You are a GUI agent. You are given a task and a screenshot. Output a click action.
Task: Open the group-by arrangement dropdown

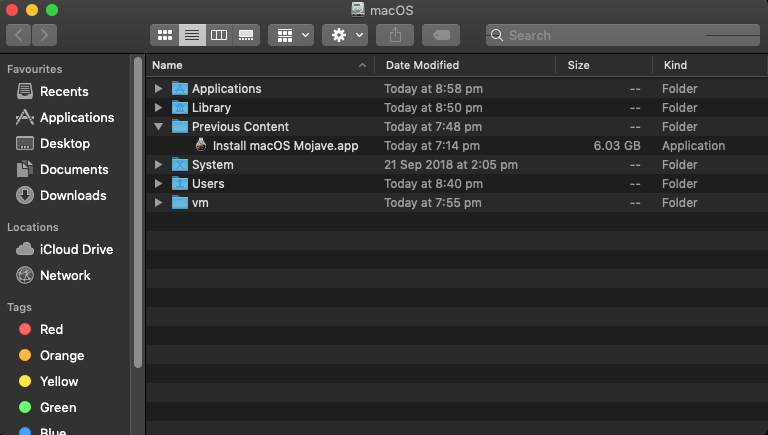click(291, 35)
